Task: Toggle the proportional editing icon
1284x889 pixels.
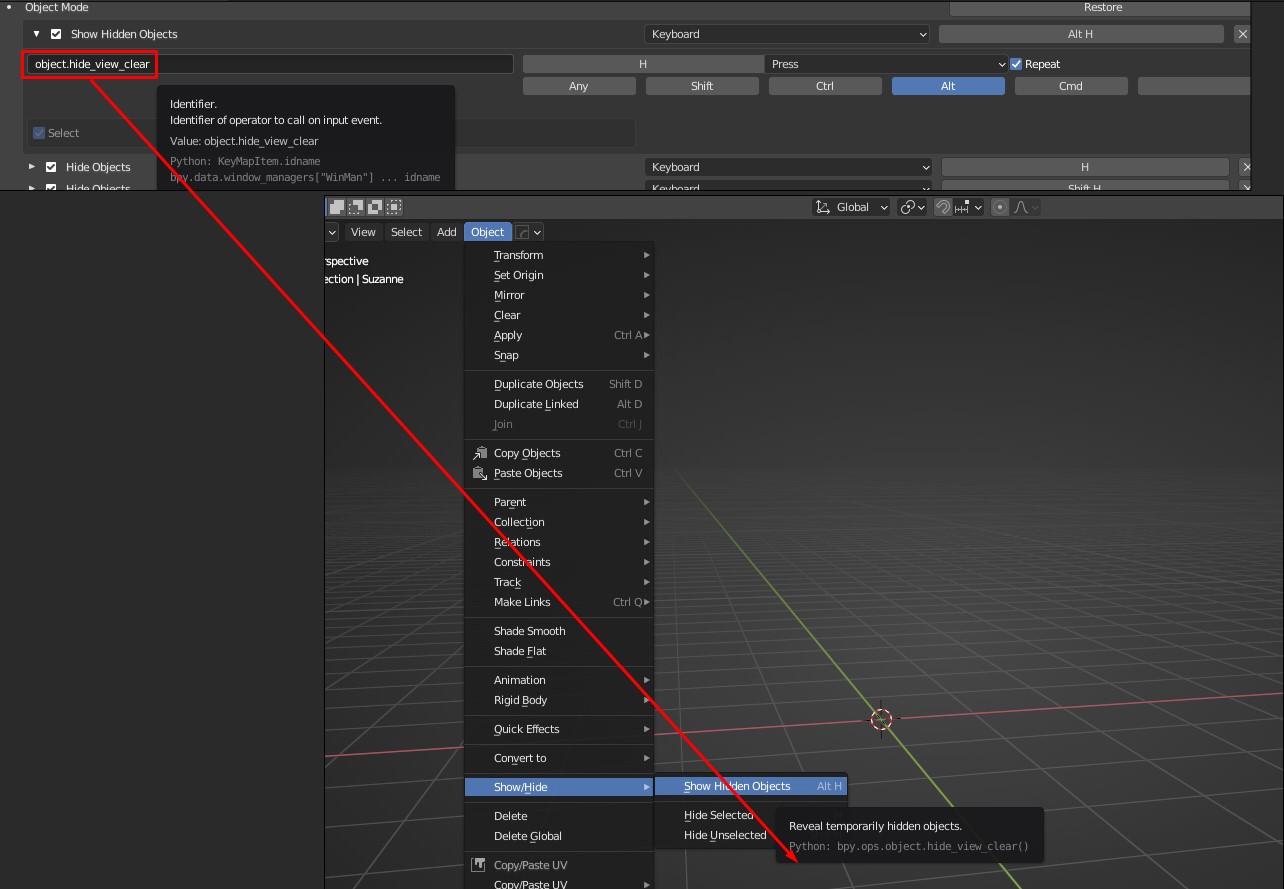Action: coord(999,207)
